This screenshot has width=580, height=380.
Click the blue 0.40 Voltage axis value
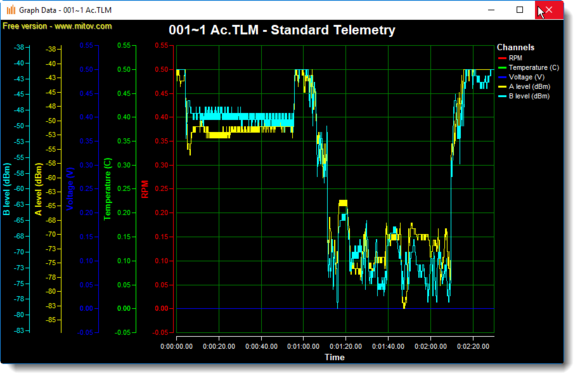click(87, 117)
